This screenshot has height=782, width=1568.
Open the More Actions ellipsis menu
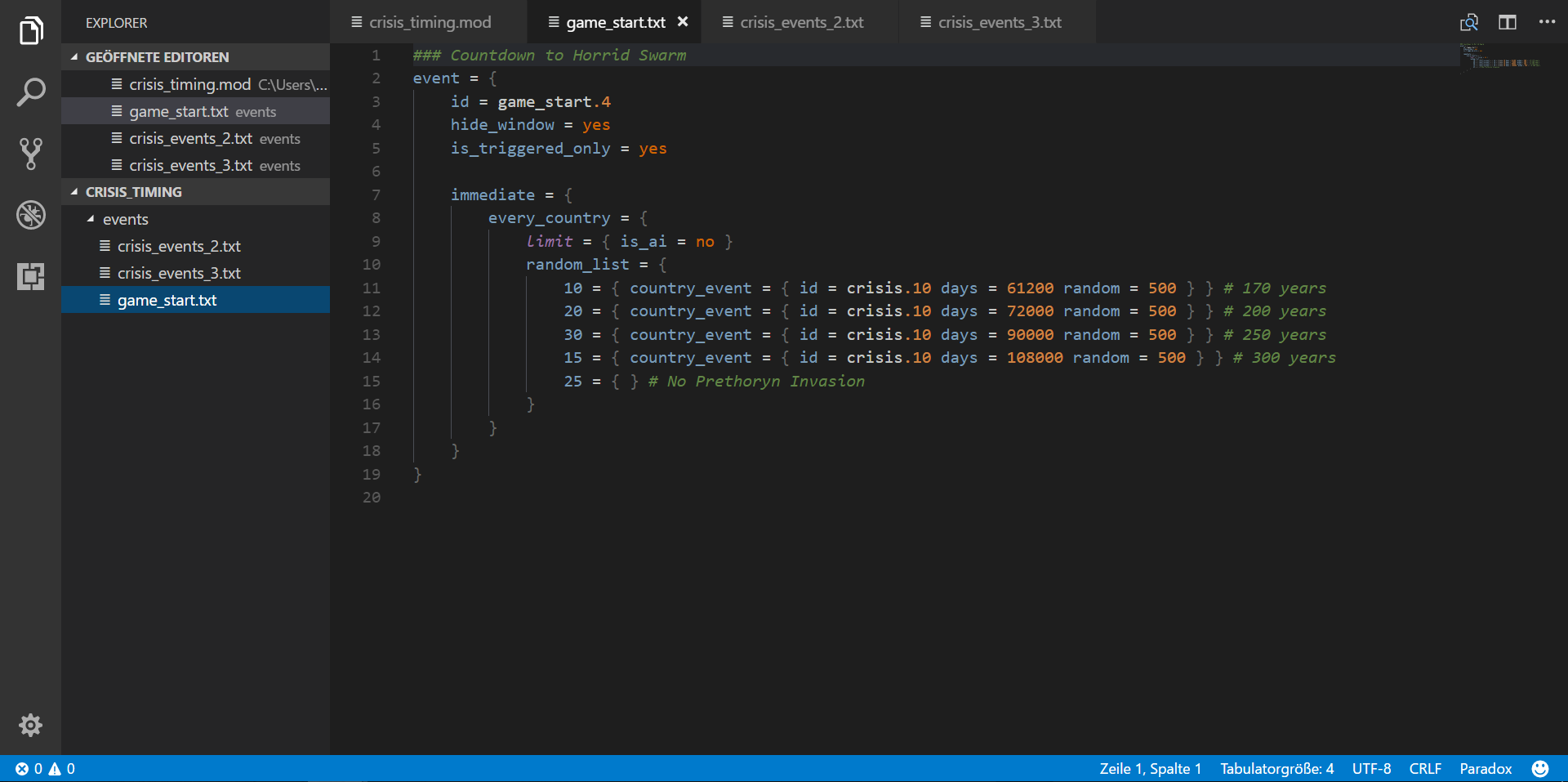pyautogui.click(x=1547, y=22)
